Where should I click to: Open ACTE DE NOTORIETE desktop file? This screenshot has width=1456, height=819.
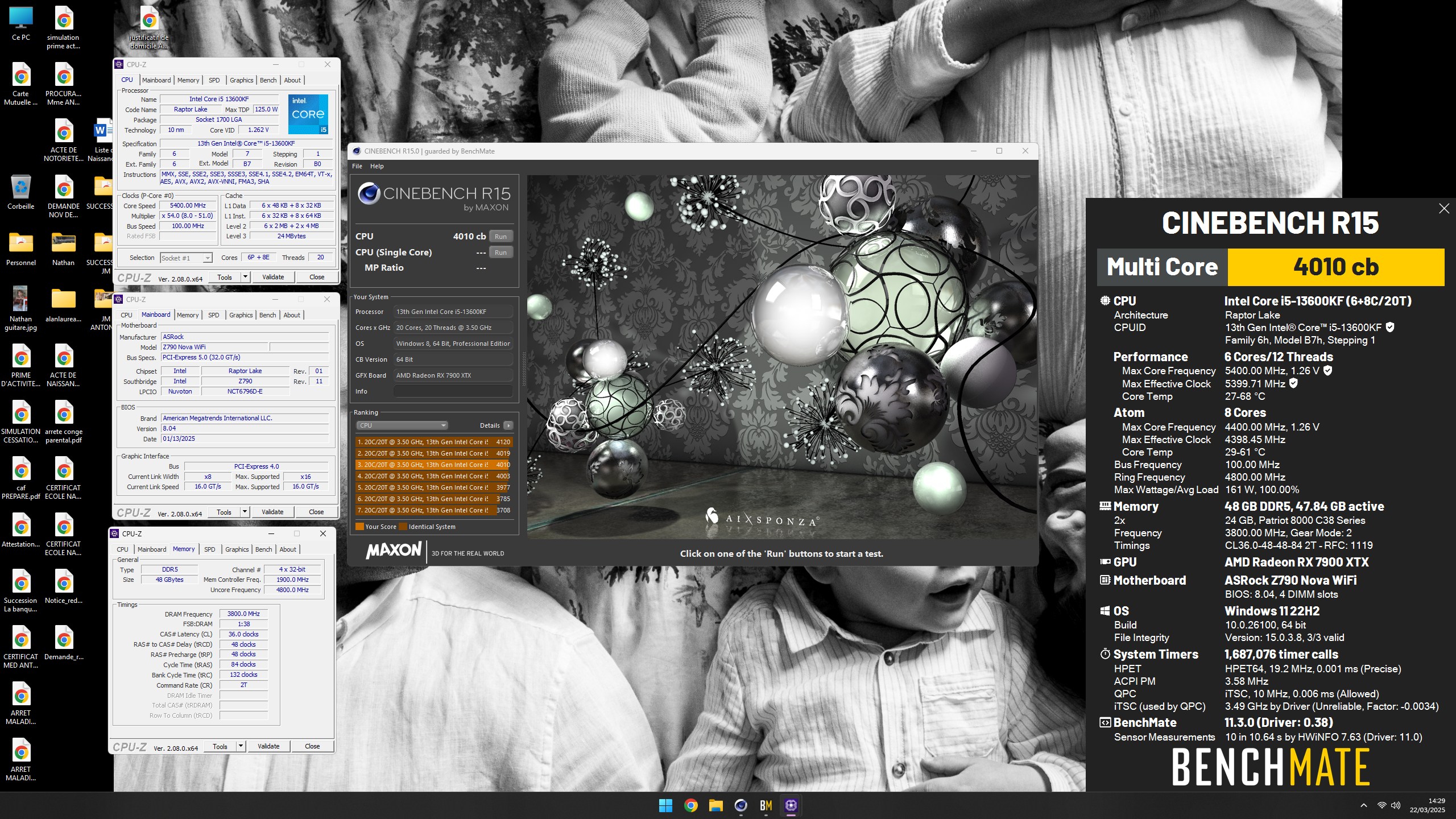[63, 140]
